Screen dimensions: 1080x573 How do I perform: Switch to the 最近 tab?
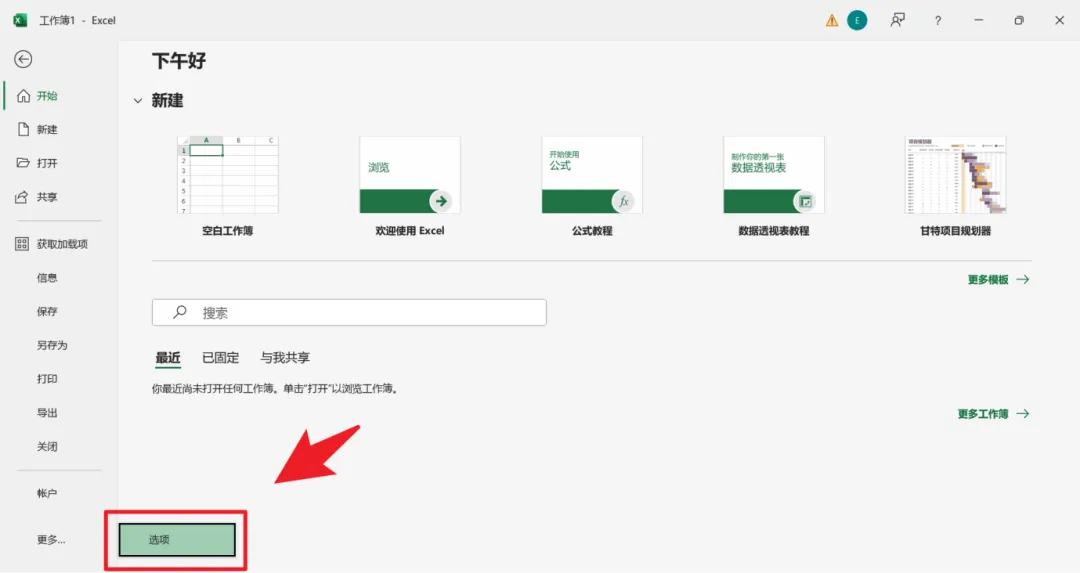click(x=167, y=357)
